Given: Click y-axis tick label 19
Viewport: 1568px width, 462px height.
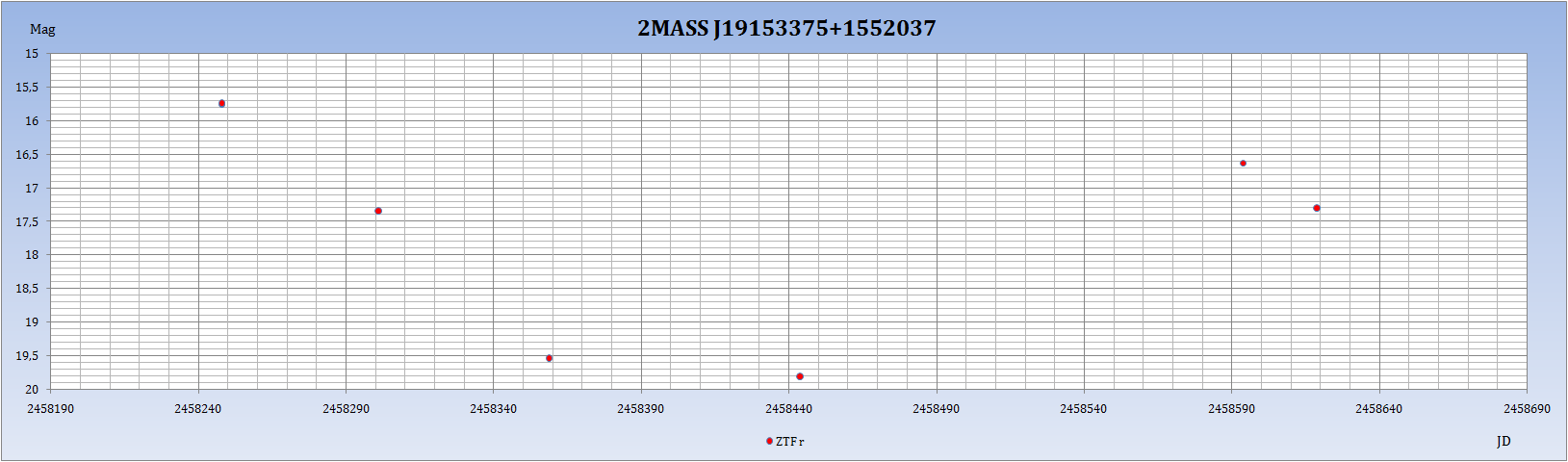Looking at the screenshot, I should [32, 322].
